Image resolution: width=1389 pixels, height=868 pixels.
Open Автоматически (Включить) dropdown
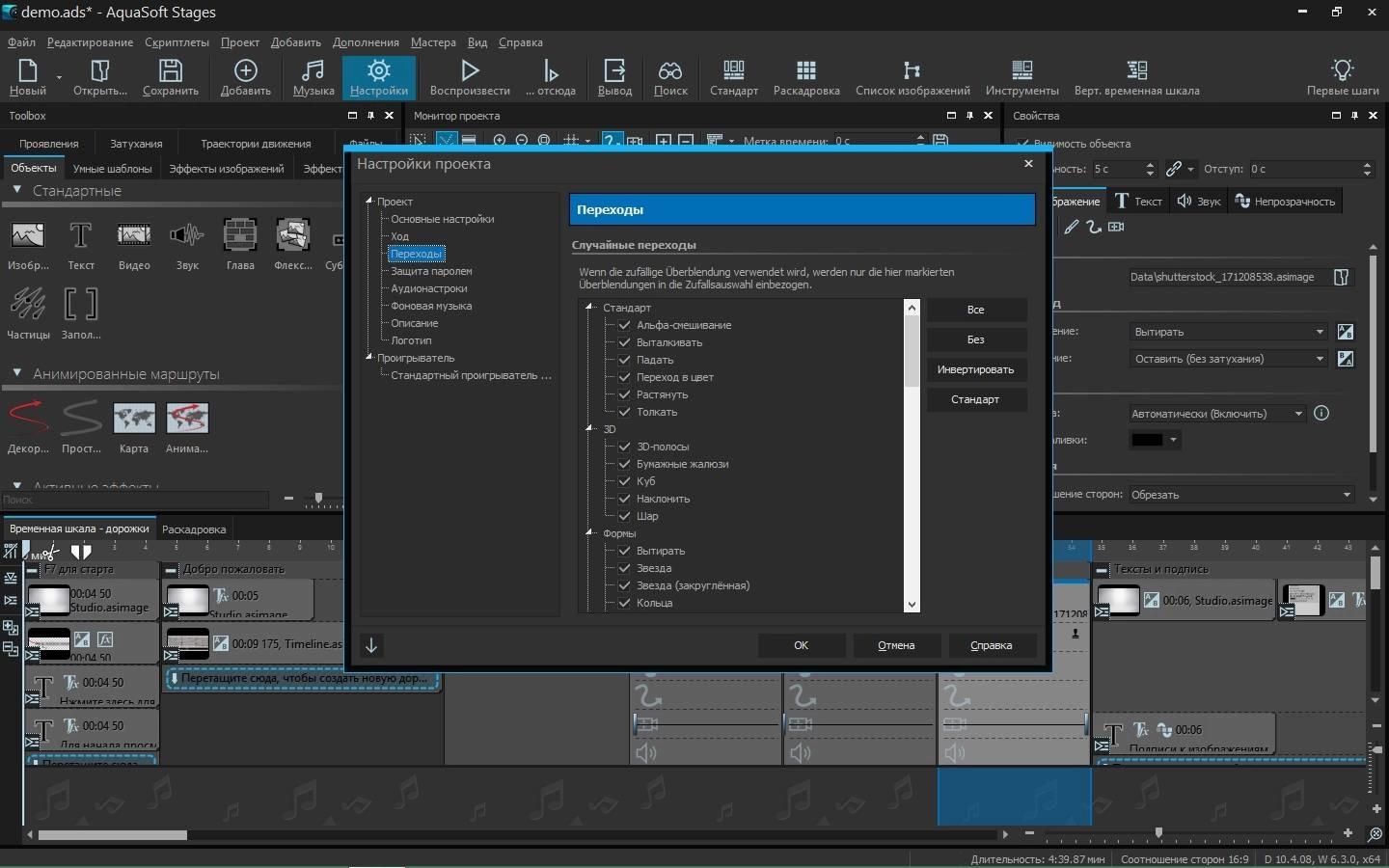pyautogui.click(x=1217, y=414)
